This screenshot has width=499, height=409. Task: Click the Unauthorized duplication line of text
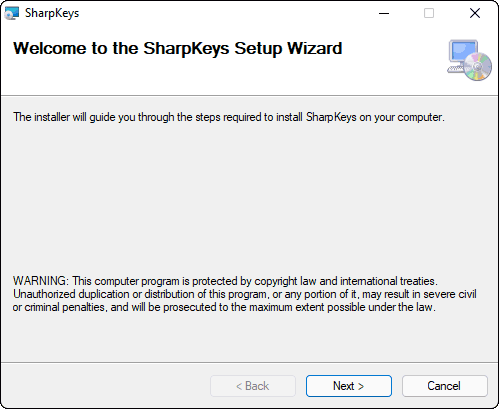(245, 294)
